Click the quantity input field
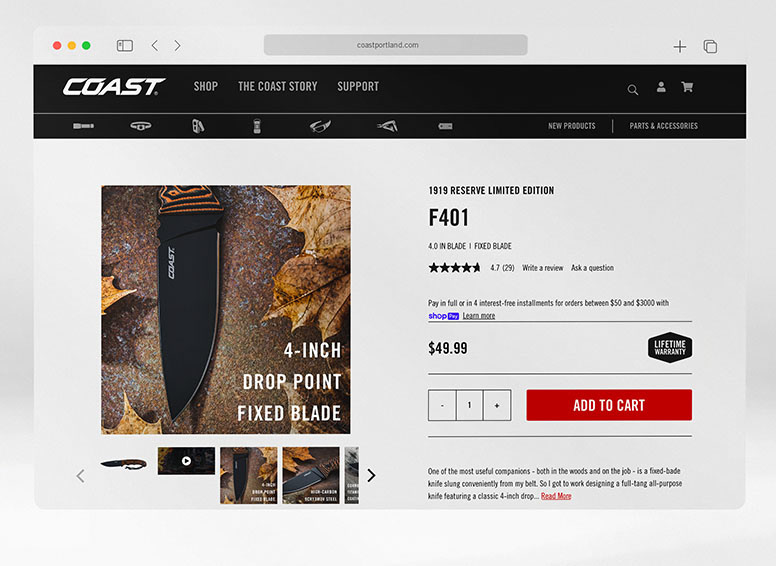The width and height of the screenshot is (776, 566). coord(470,405)
